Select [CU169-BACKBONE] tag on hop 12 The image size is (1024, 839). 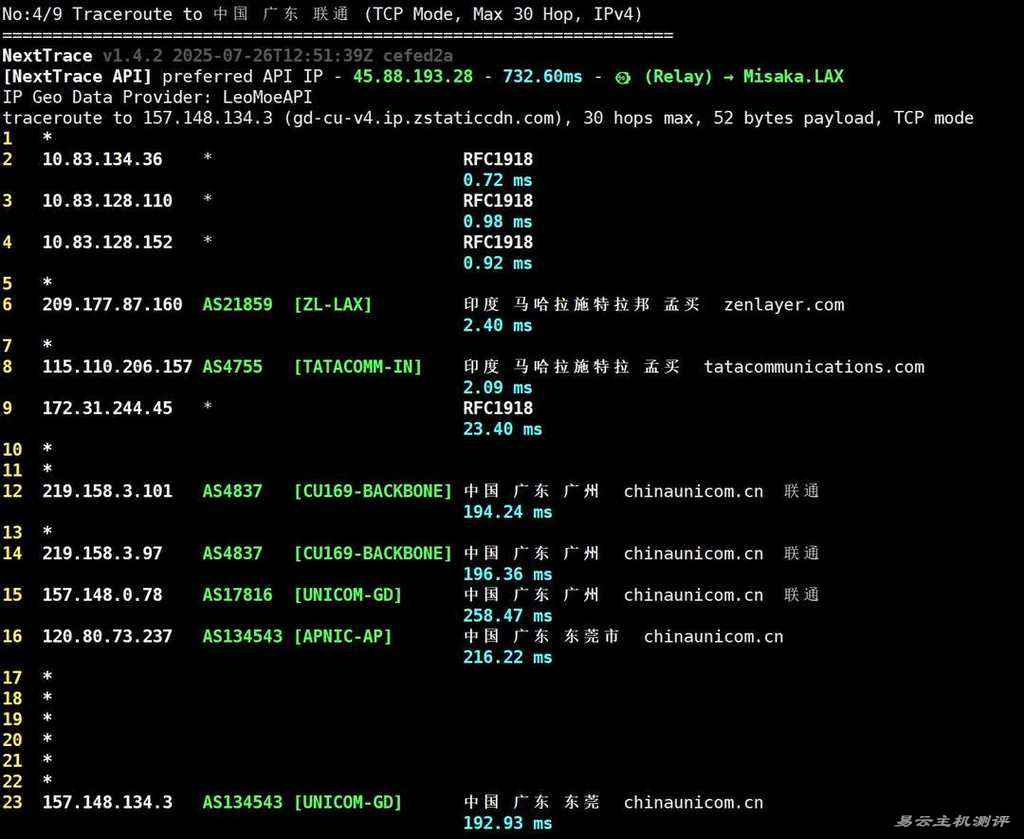pyautogui.click(x=372, y=491)
